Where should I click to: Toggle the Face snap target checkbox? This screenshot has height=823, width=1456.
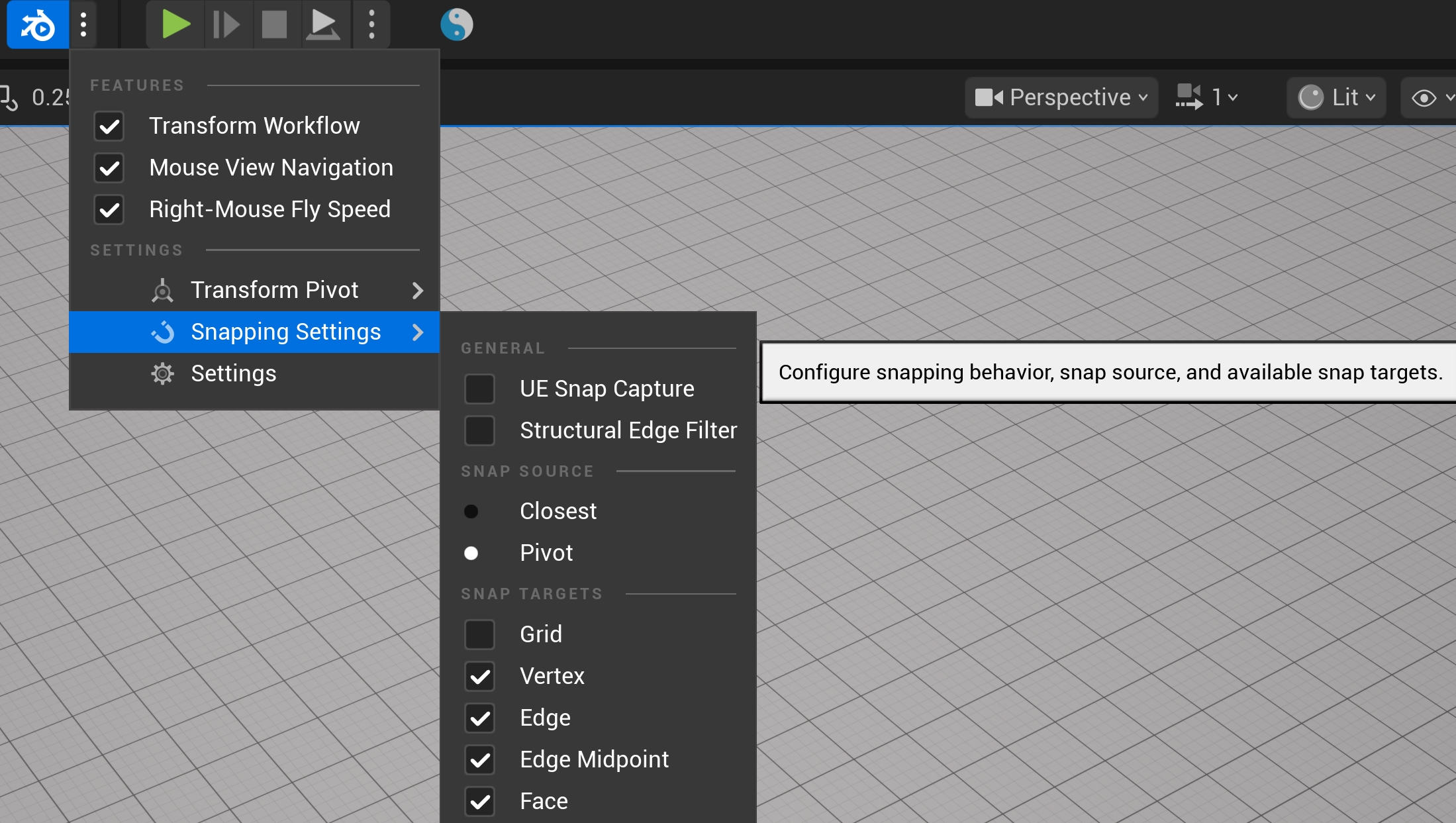click(479, 801)
